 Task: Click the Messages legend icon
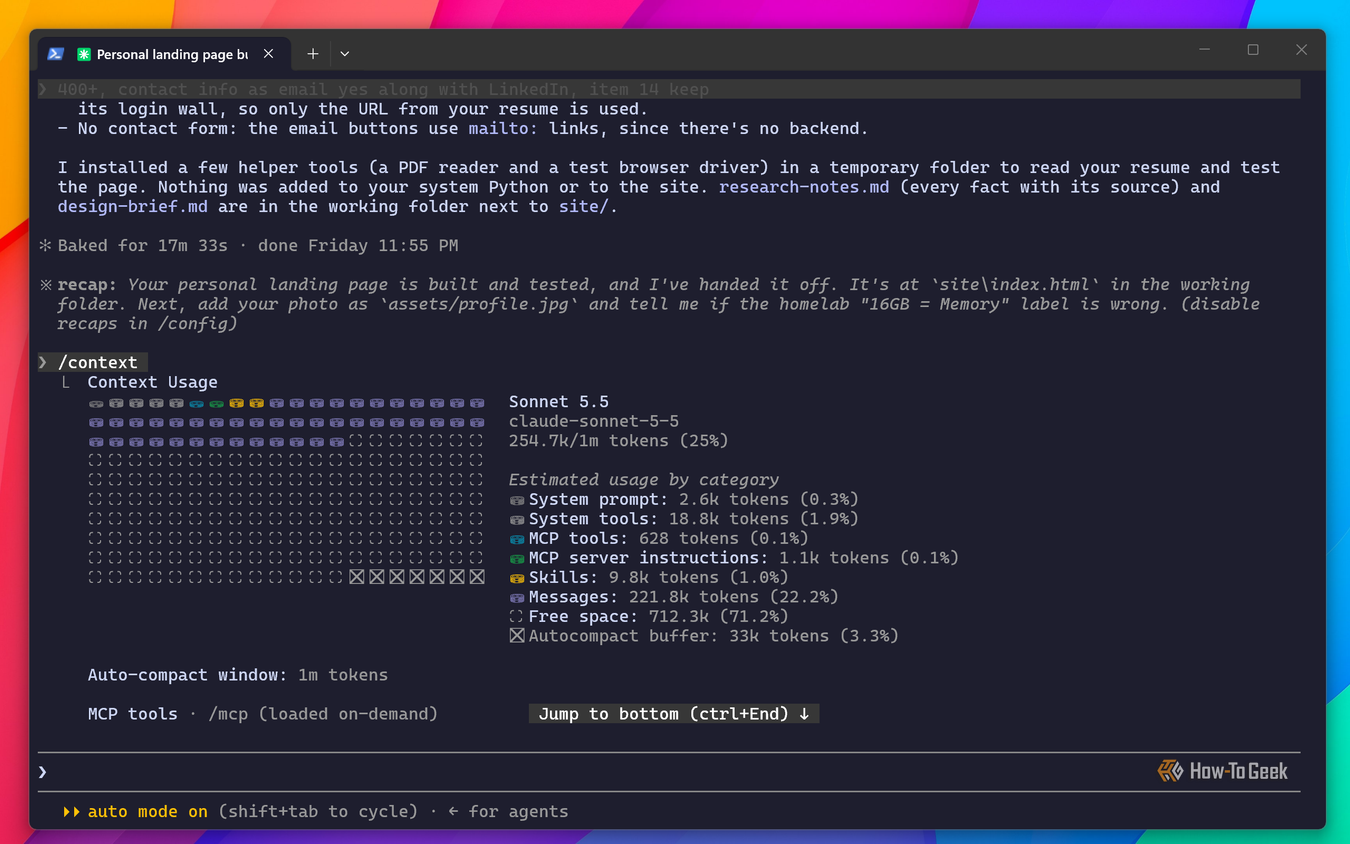point(517,597)
